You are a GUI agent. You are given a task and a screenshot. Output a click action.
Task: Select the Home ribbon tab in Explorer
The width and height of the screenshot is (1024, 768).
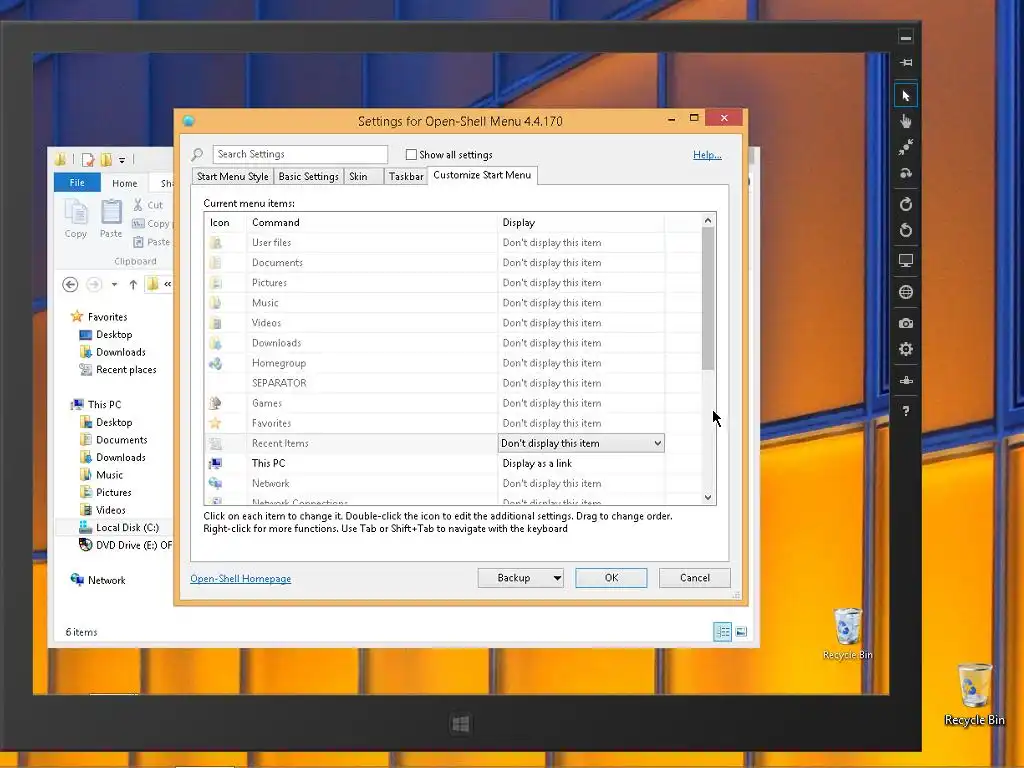(x=124, y=184)
